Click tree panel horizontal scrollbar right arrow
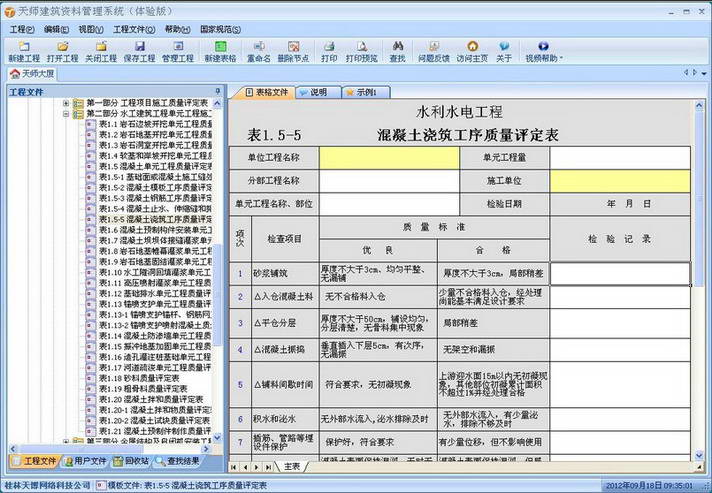Viewport: 712px width, 493px height. (x=206, y=449)
